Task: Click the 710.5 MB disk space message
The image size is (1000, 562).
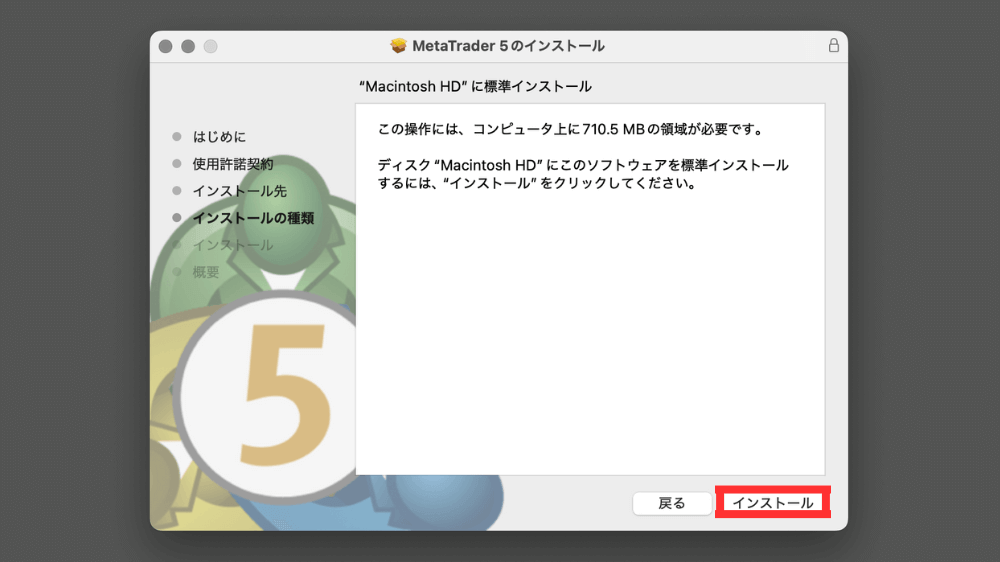Action: pos(570,129)
